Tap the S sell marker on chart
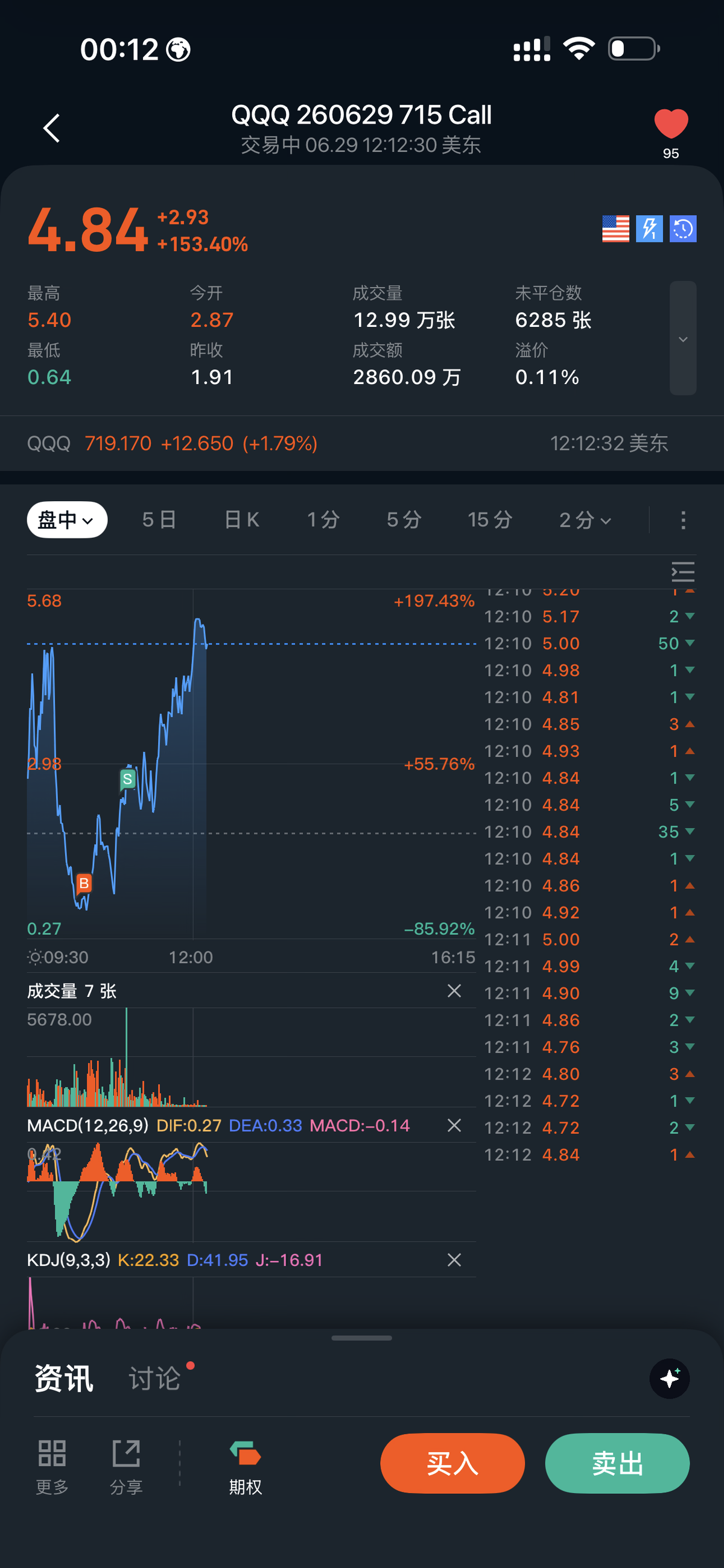The image size is (724, 1568). [x=127, y=779]
